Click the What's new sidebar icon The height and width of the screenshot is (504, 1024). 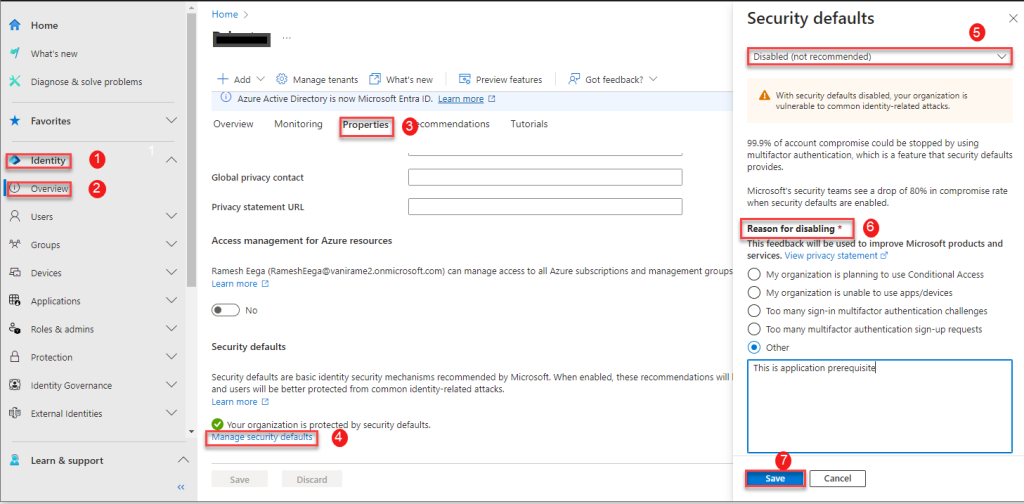(14, 54)
